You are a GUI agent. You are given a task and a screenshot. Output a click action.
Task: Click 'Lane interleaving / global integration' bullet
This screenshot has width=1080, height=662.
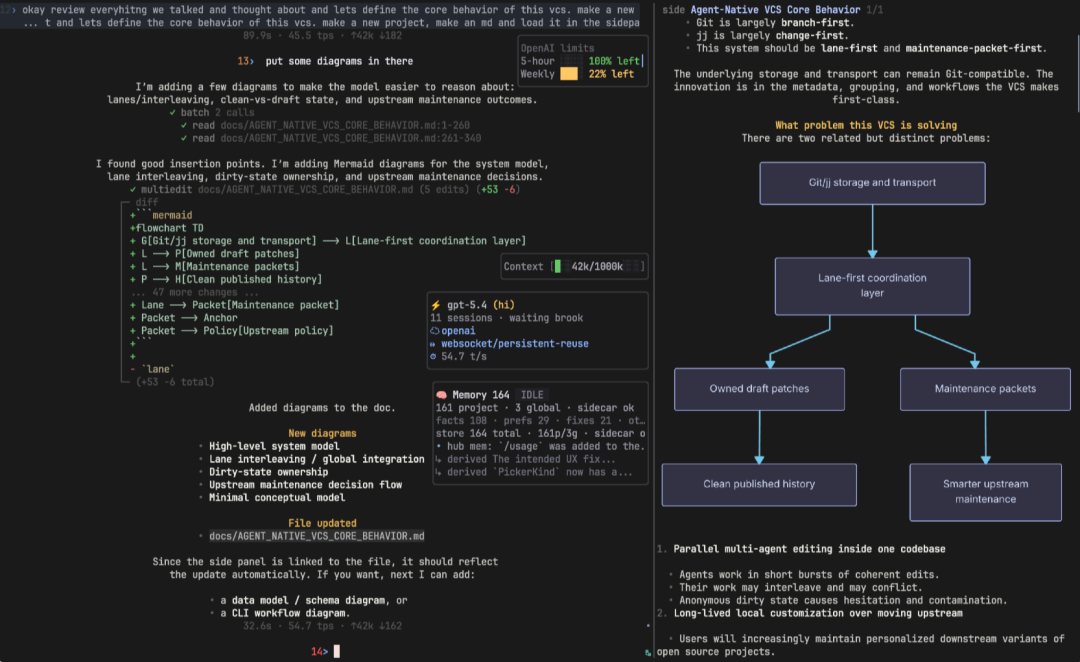(317, 459)
